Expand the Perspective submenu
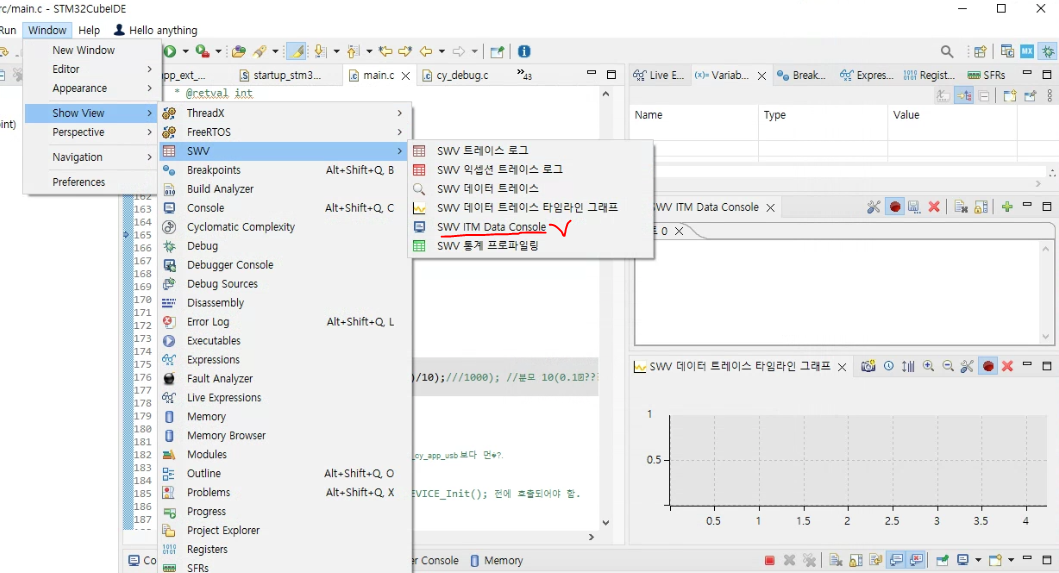 pos(91,132)
